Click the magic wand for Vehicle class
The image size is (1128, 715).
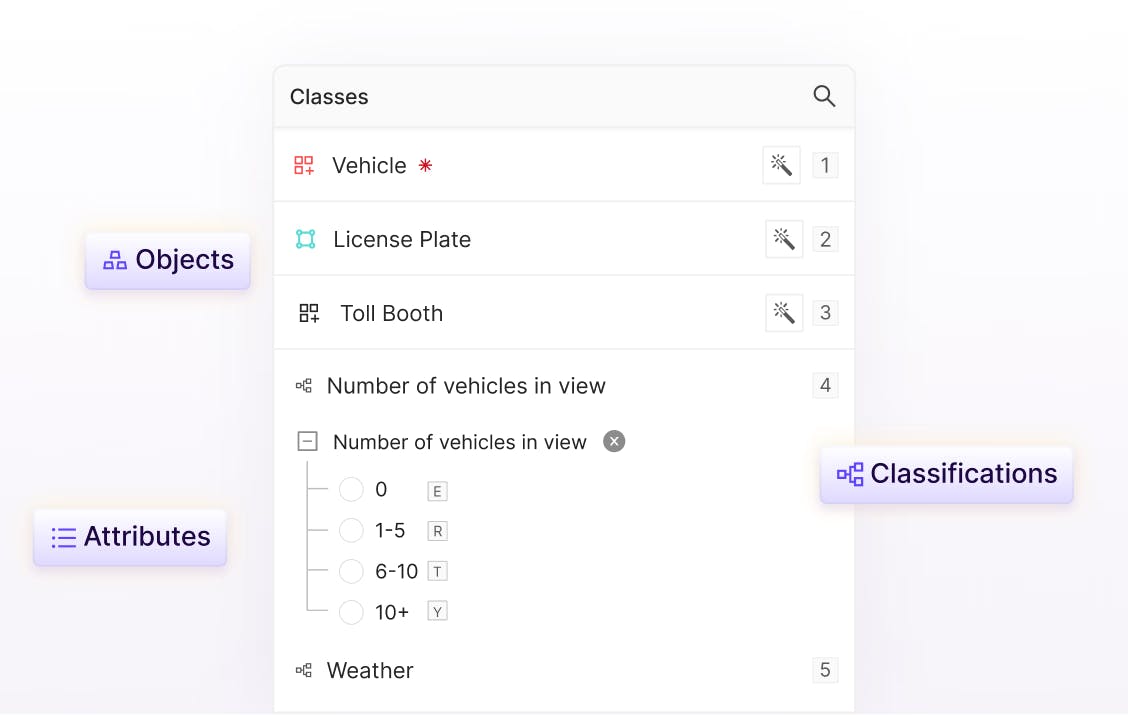(782, 165)
